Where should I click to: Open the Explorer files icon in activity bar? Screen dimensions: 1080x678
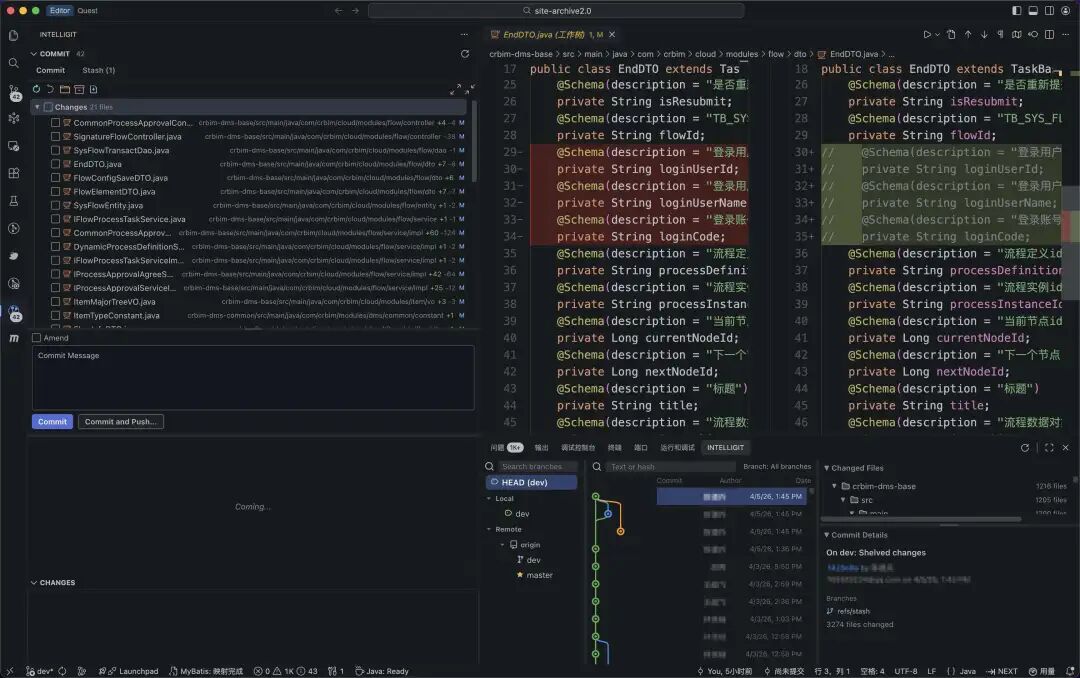click(x=14, y=35)
